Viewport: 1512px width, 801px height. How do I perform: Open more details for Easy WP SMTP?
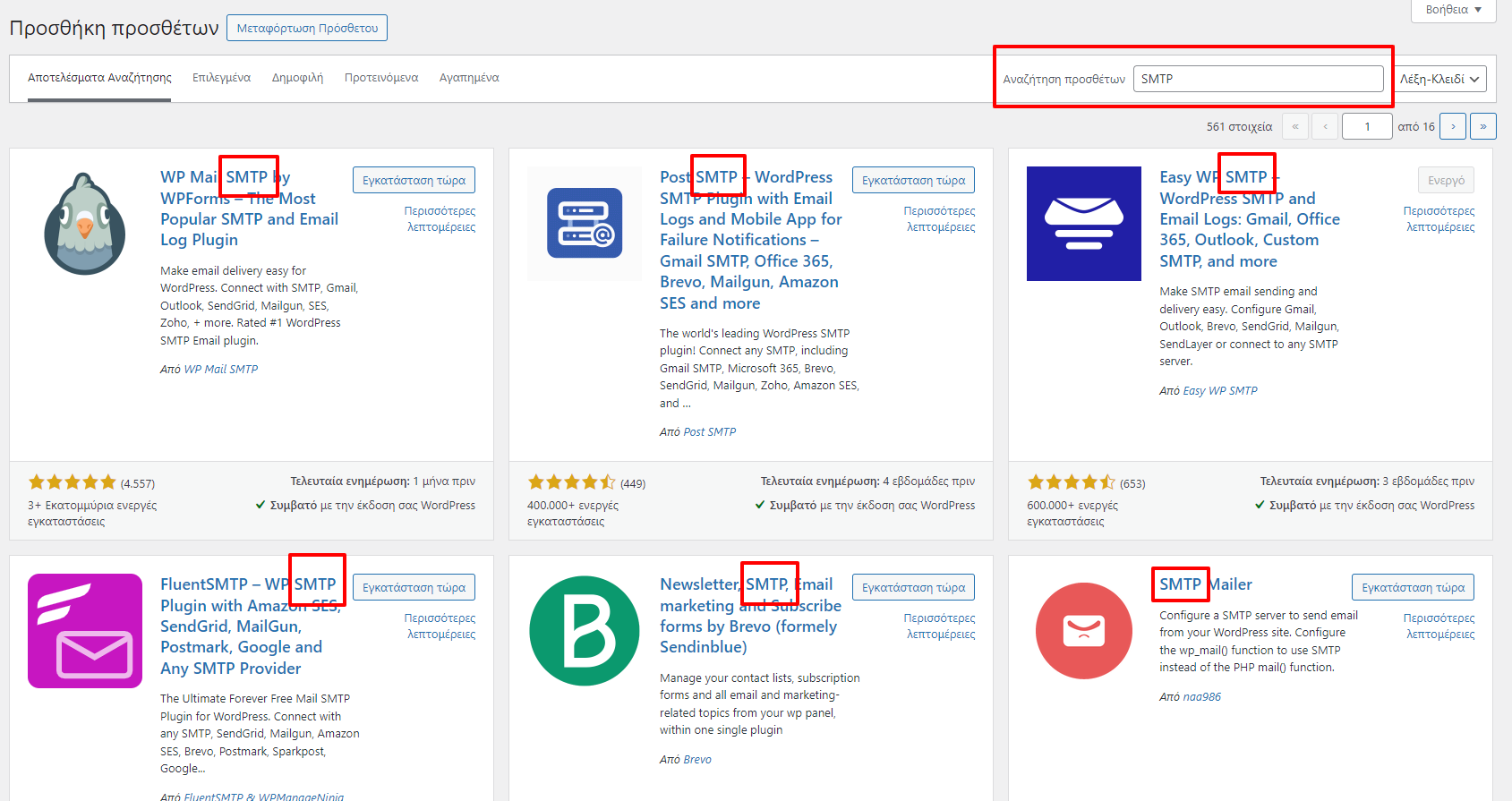coord(1439,219)
